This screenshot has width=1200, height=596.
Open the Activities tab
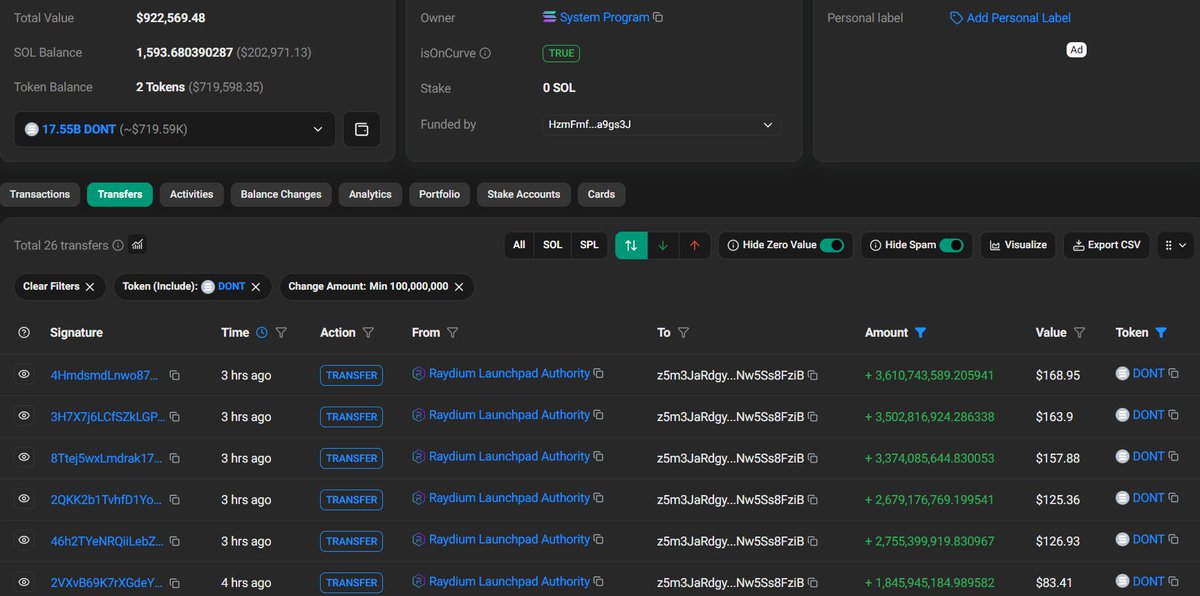click(192, 194)
